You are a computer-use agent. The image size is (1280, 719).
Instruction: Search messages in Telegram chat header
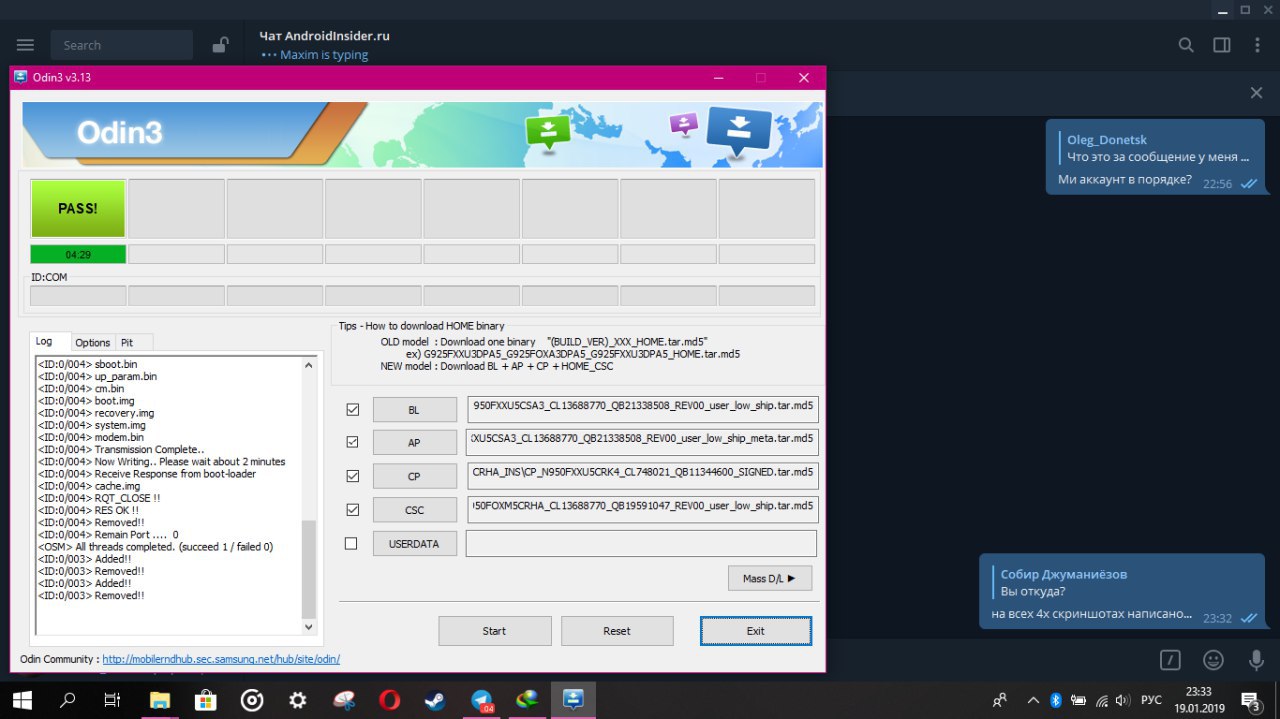(1186, 45)
